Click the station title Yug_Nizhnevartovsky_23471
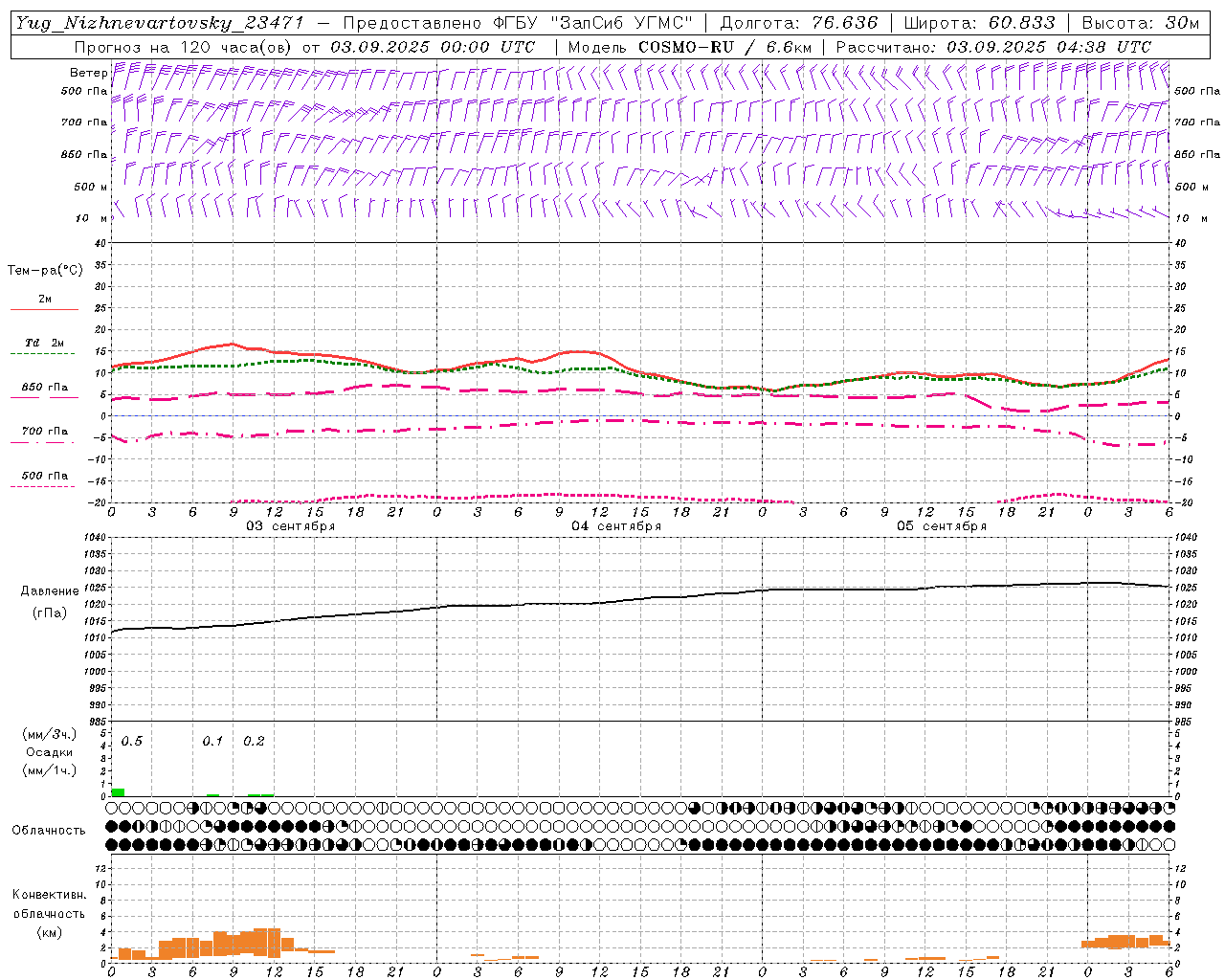The width and height of the screenshot is (1225, 980). 162,23
